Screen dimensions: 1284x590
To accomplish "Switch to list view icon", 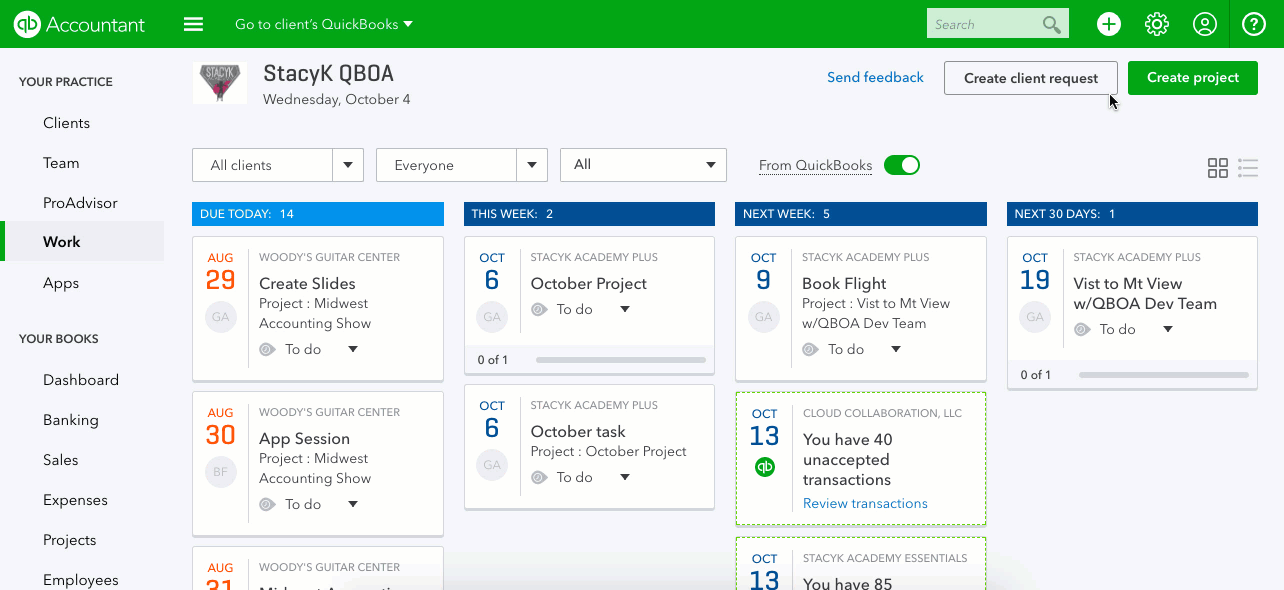I will [1247, 168].
